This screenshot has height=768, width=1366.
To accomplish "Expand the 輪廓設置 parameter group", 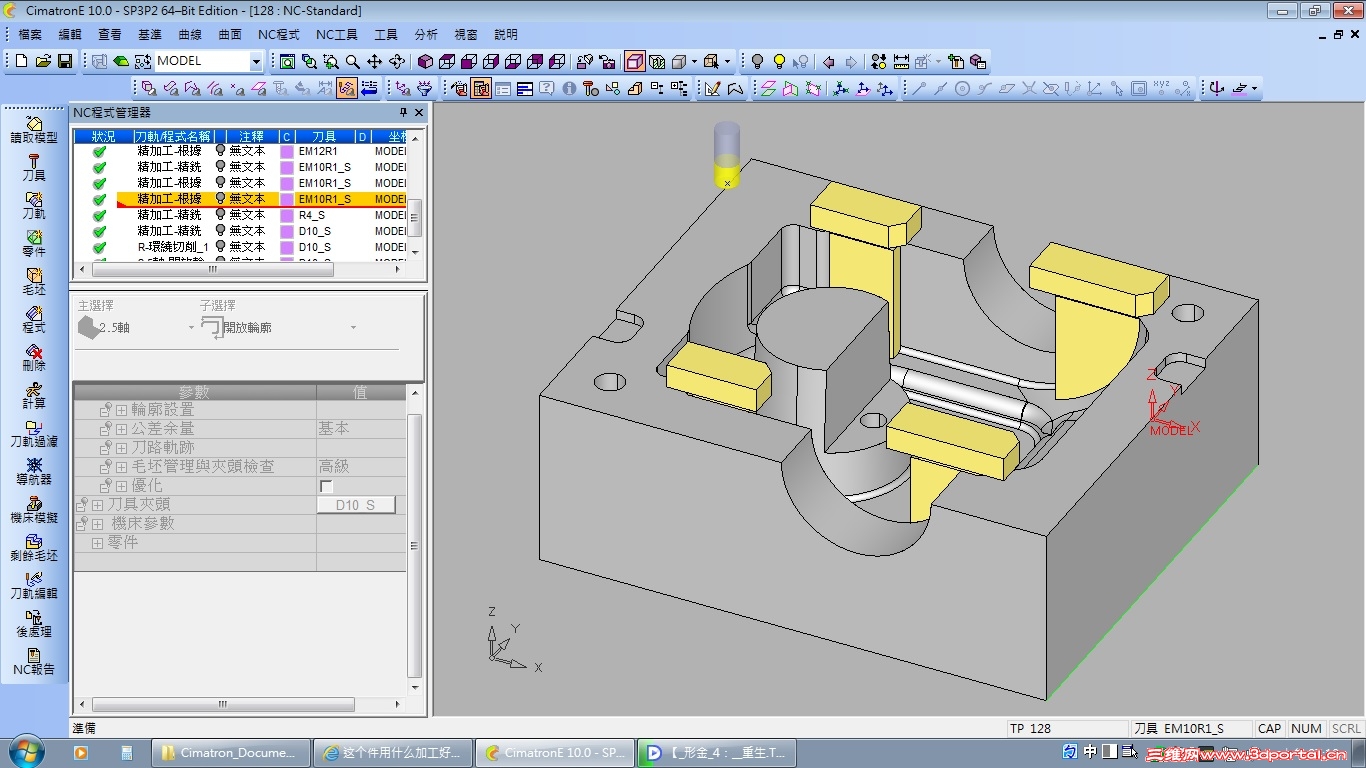I will pos(122,410).
